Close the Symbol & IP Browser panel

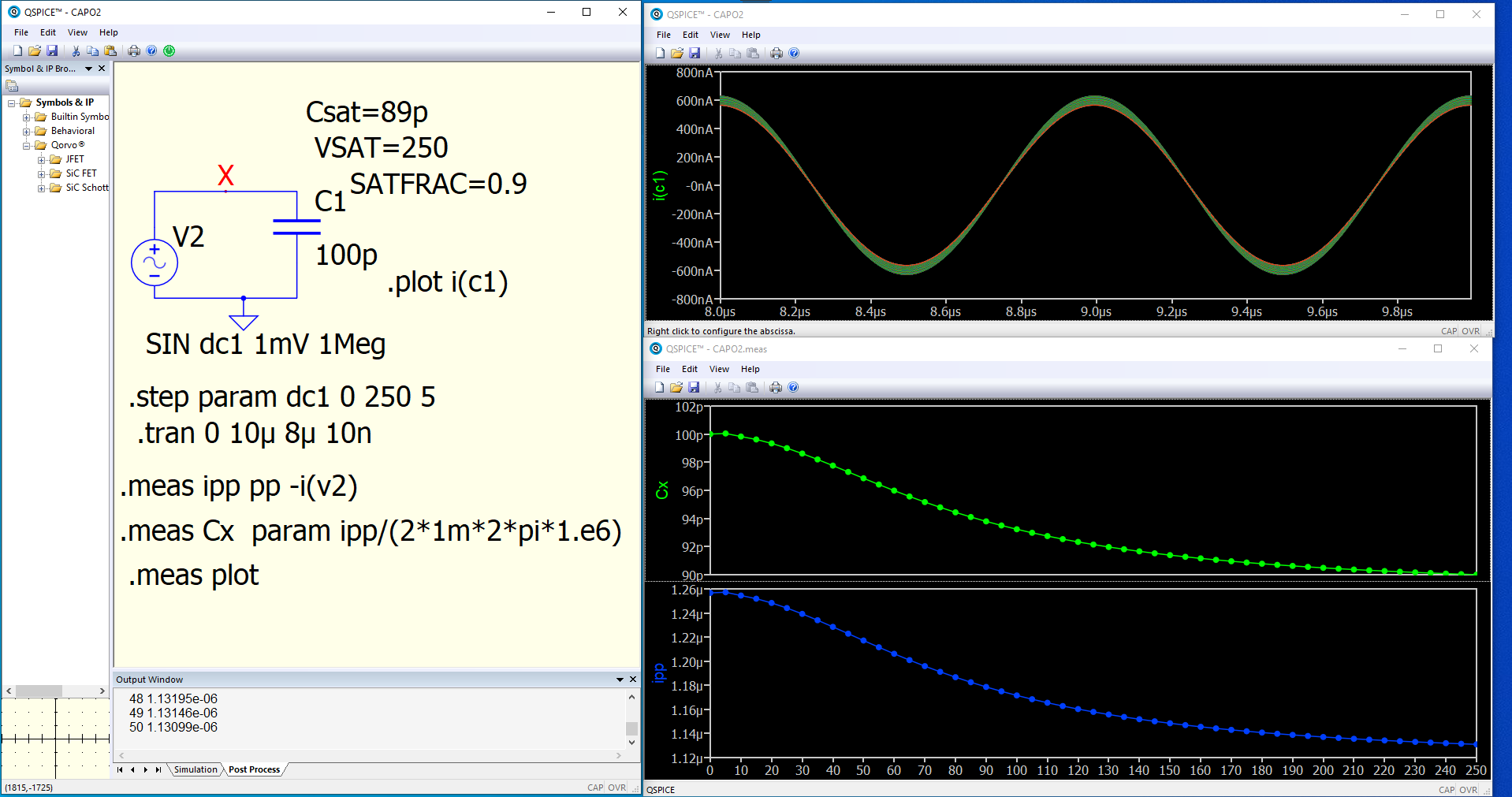[x=102, y=69]
